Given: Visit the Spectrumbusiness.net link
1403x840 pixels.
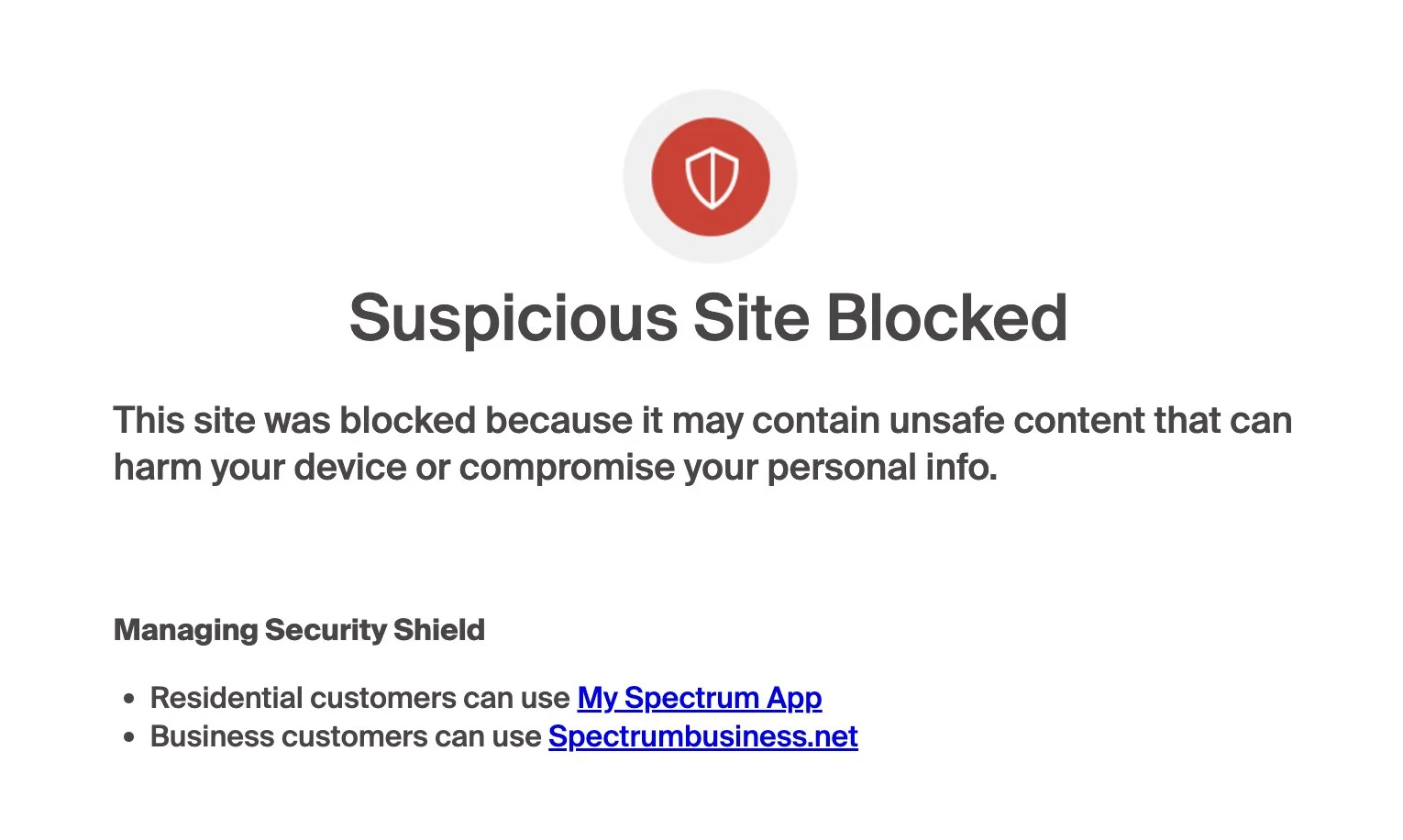Looking at the screenshot, I should 702,736.
